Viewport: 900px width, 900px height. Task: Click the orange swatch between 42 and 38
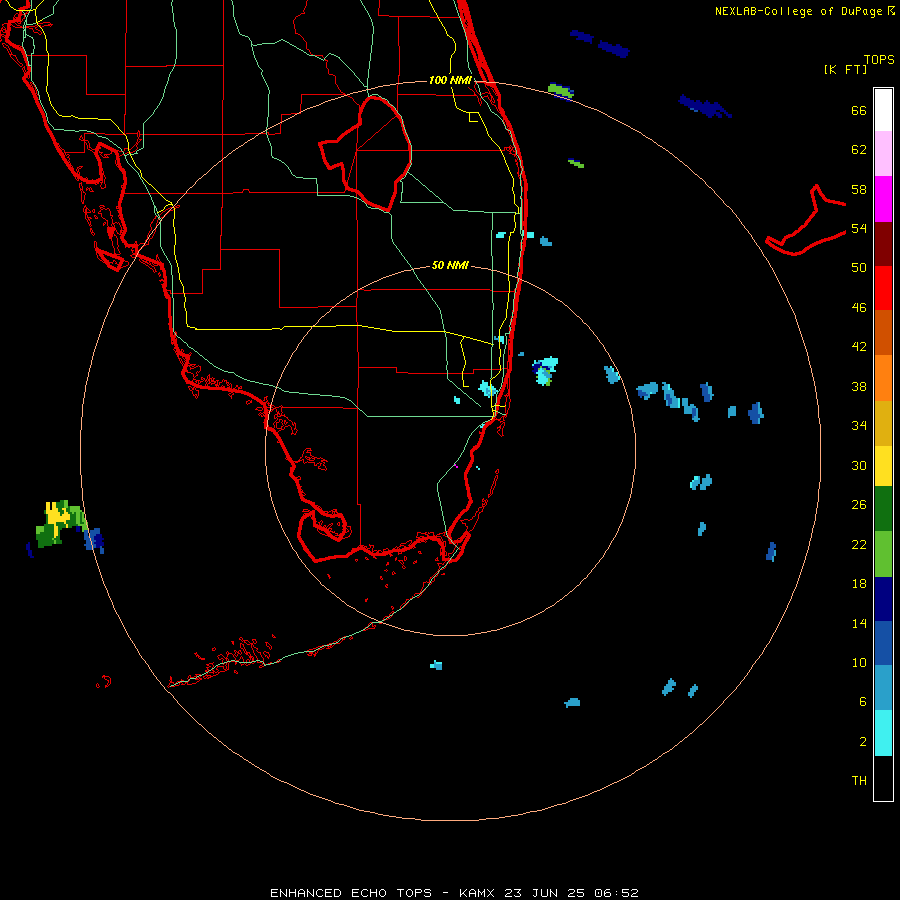point(883,378)
